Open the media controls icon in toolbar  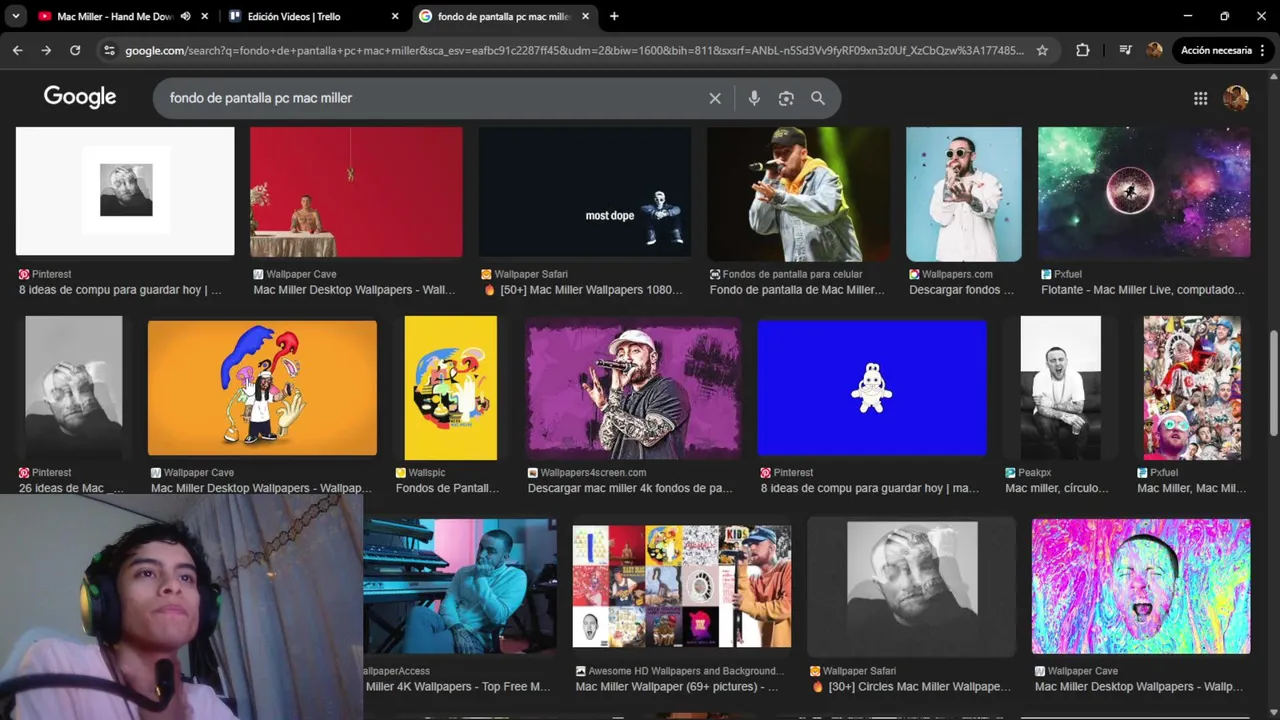coord(1125,50)
